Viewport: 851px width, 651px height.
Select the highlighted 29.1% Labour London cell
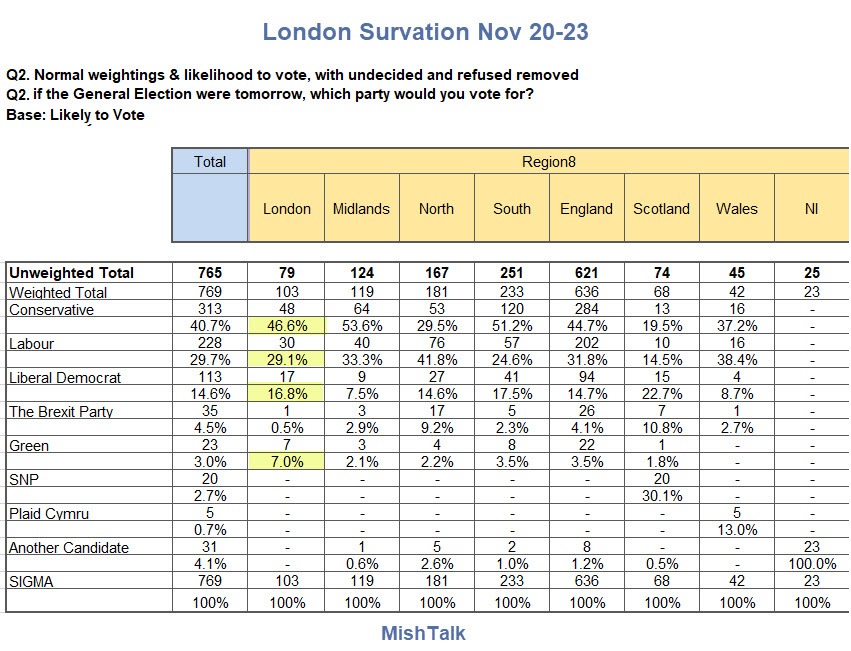[x=287, y=361]
